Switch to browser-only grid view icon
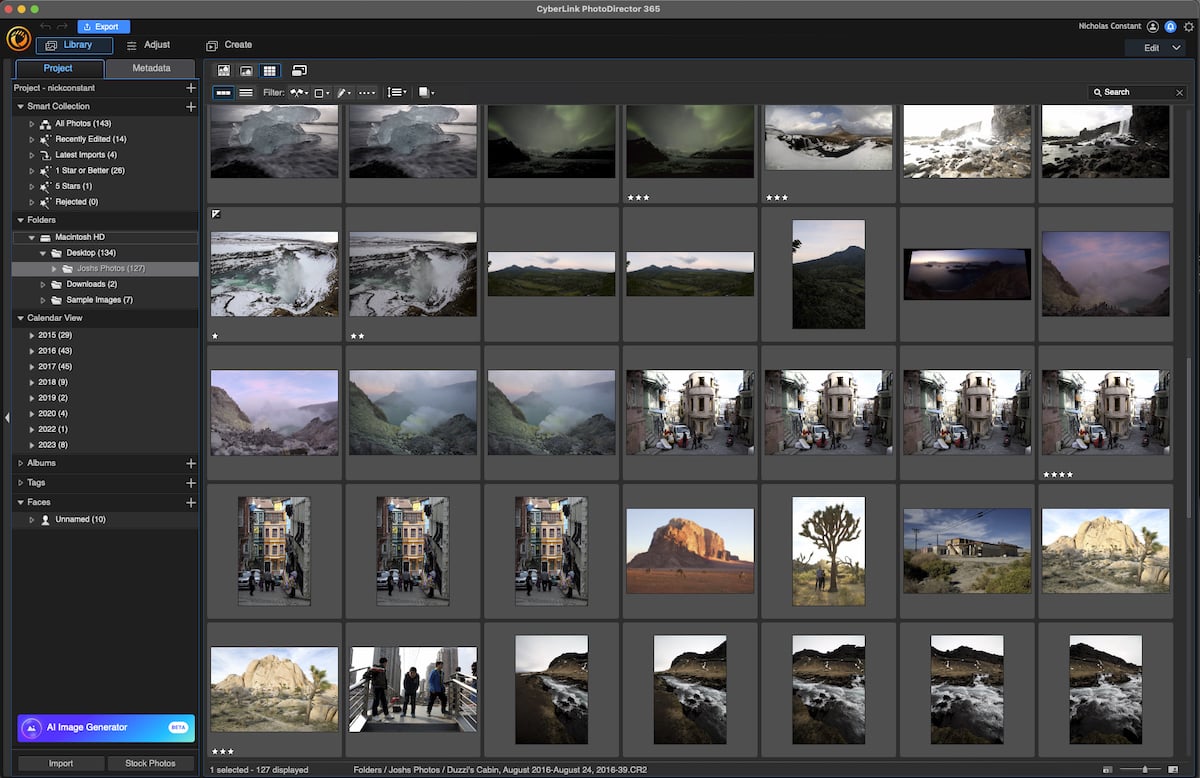This screenshot has width=1200, height=778. 269,71
